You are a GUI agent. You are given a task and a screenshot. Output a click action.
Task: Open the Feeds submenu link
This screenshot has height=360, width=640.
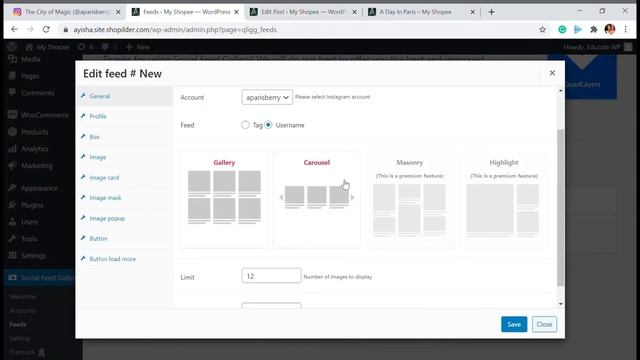(x=18, y=324)
